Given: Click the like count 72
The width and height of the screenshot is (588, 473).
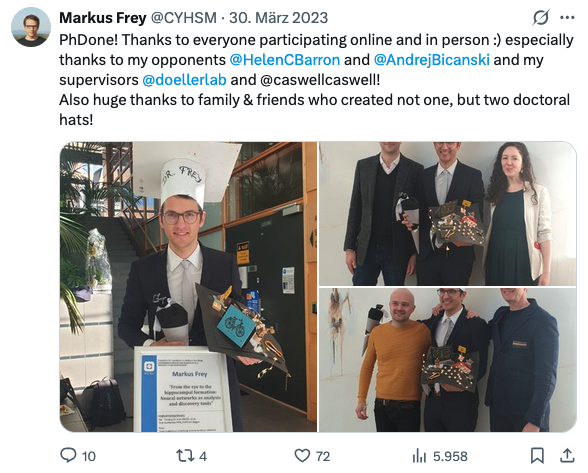Looking at the screenshot, I should (x=322, y=456).
